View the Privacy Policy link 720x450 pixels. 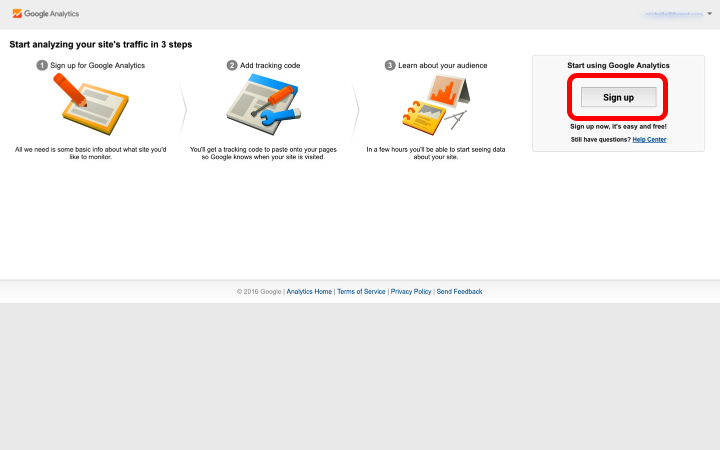point(411,291)
